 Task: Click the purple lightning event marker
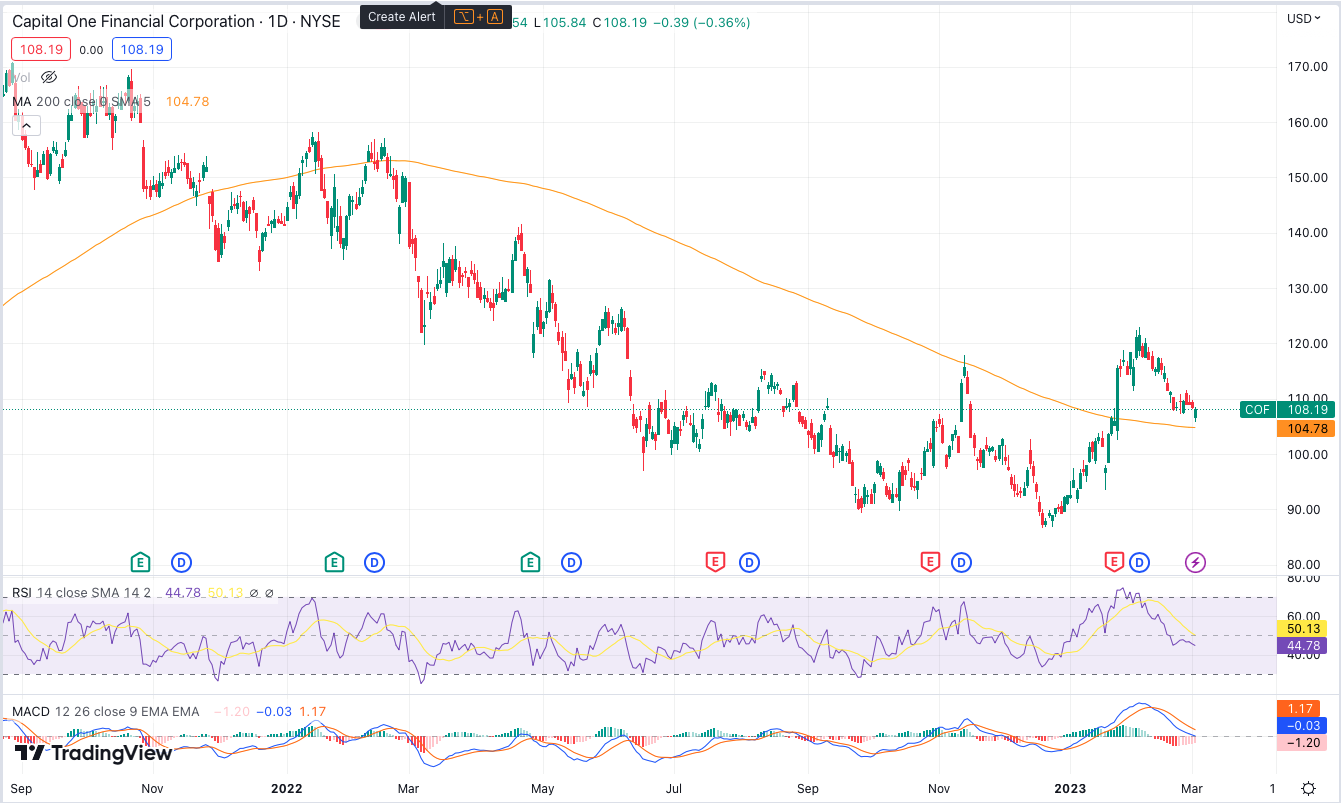pyautogui.click(x=1195, y=562)
